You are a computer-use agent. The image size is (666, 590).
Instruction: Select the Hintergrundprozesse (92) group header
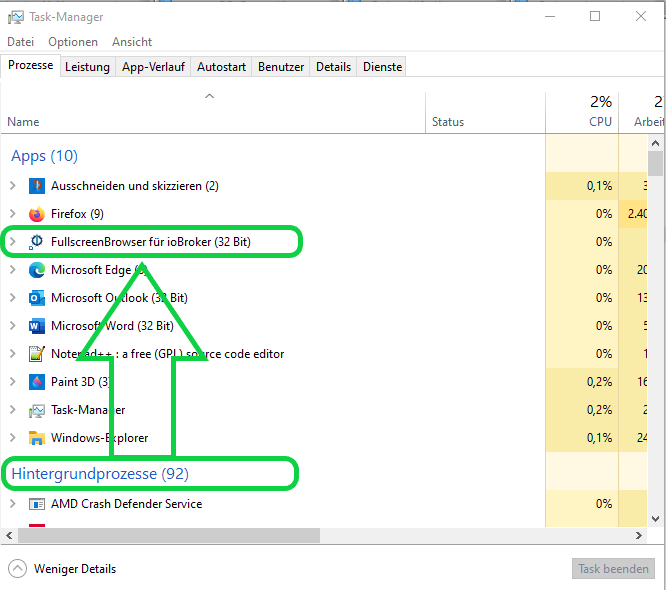[100, 474]
